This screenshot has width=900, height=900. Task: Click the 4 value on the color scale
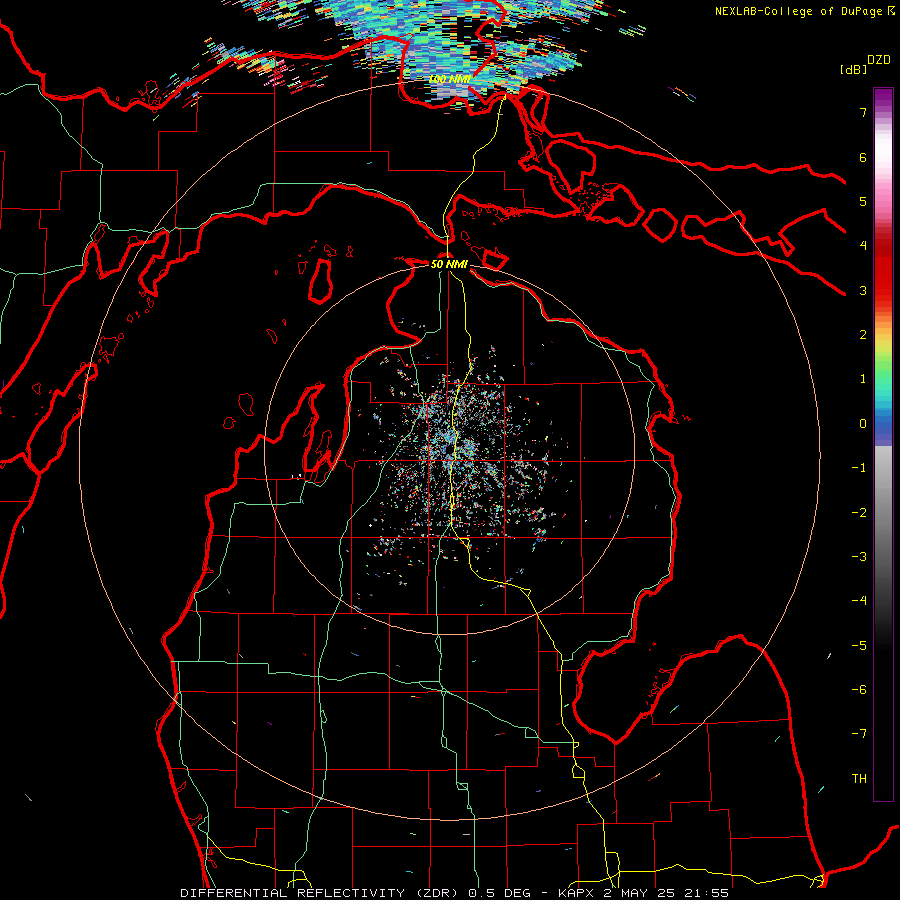click(x=863, y=246)
